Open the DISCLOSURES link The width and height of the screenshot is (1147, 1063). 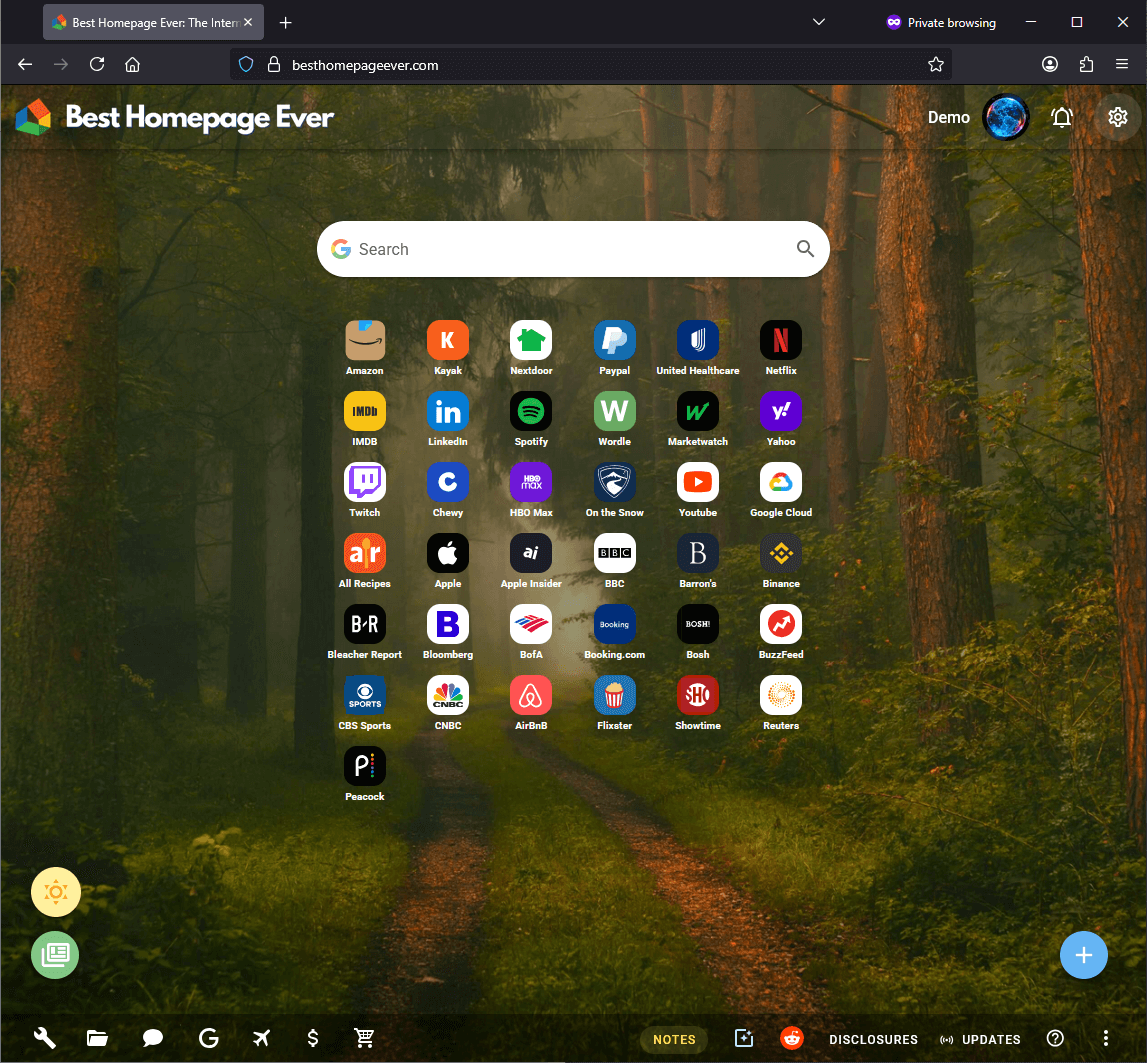point(873,1039)
